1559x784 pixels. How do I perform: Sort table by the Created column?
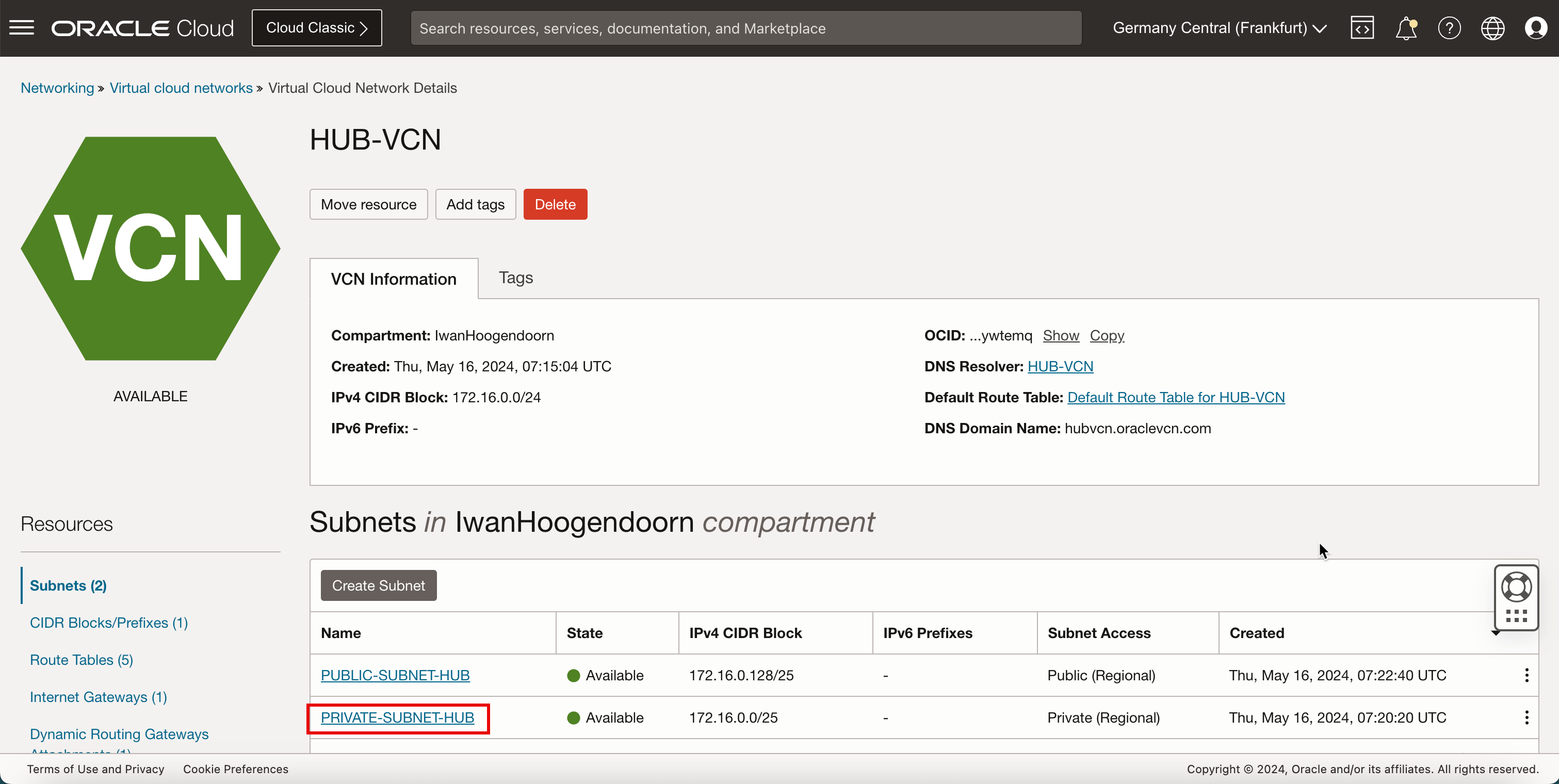[1256, 633]
